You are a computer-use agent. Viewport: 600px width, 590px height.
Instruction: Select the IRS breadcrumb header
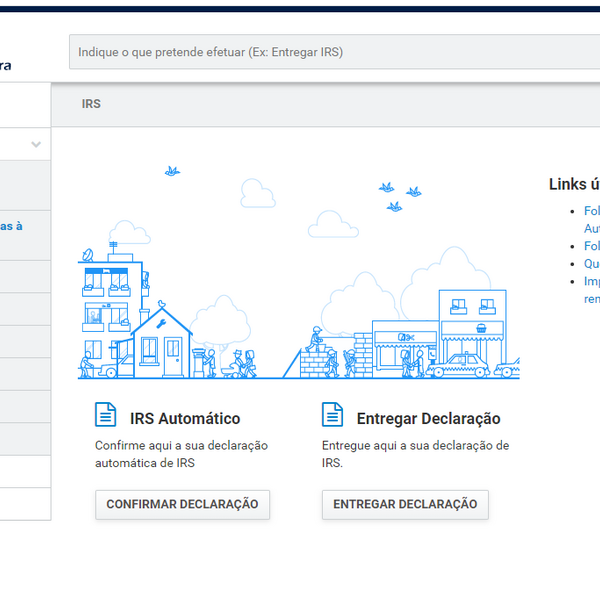coord(91,104)
